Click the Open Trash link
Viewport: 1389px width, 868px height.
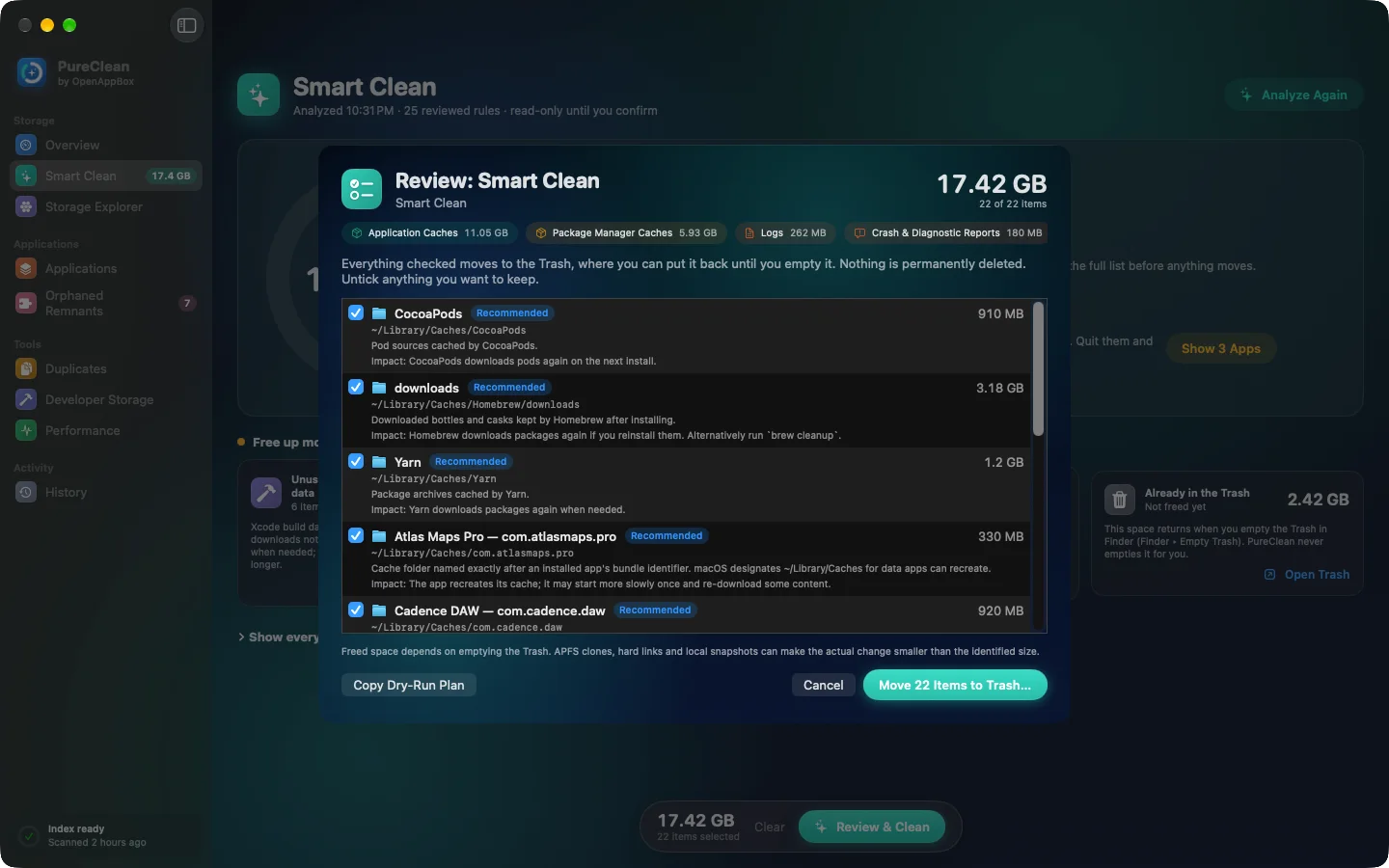(1307, 574)
